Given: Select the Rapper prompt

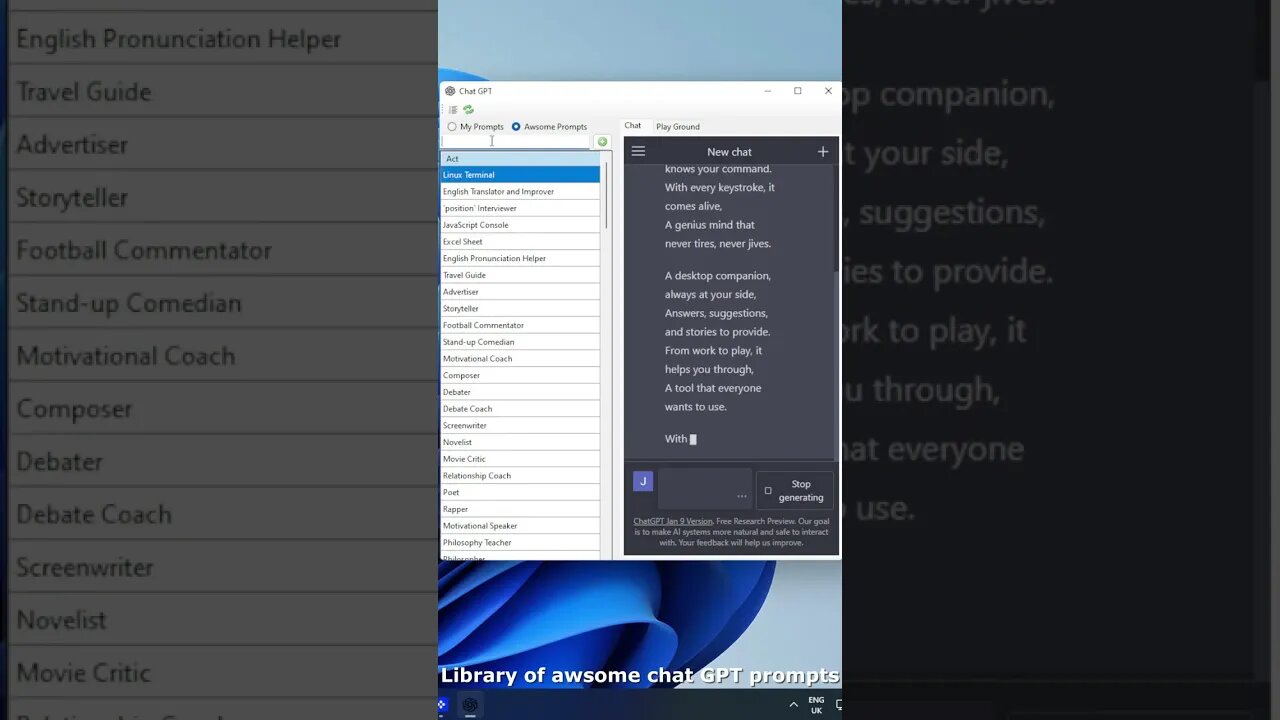Looking at the screenshot, I should click(x=520, y=509).
